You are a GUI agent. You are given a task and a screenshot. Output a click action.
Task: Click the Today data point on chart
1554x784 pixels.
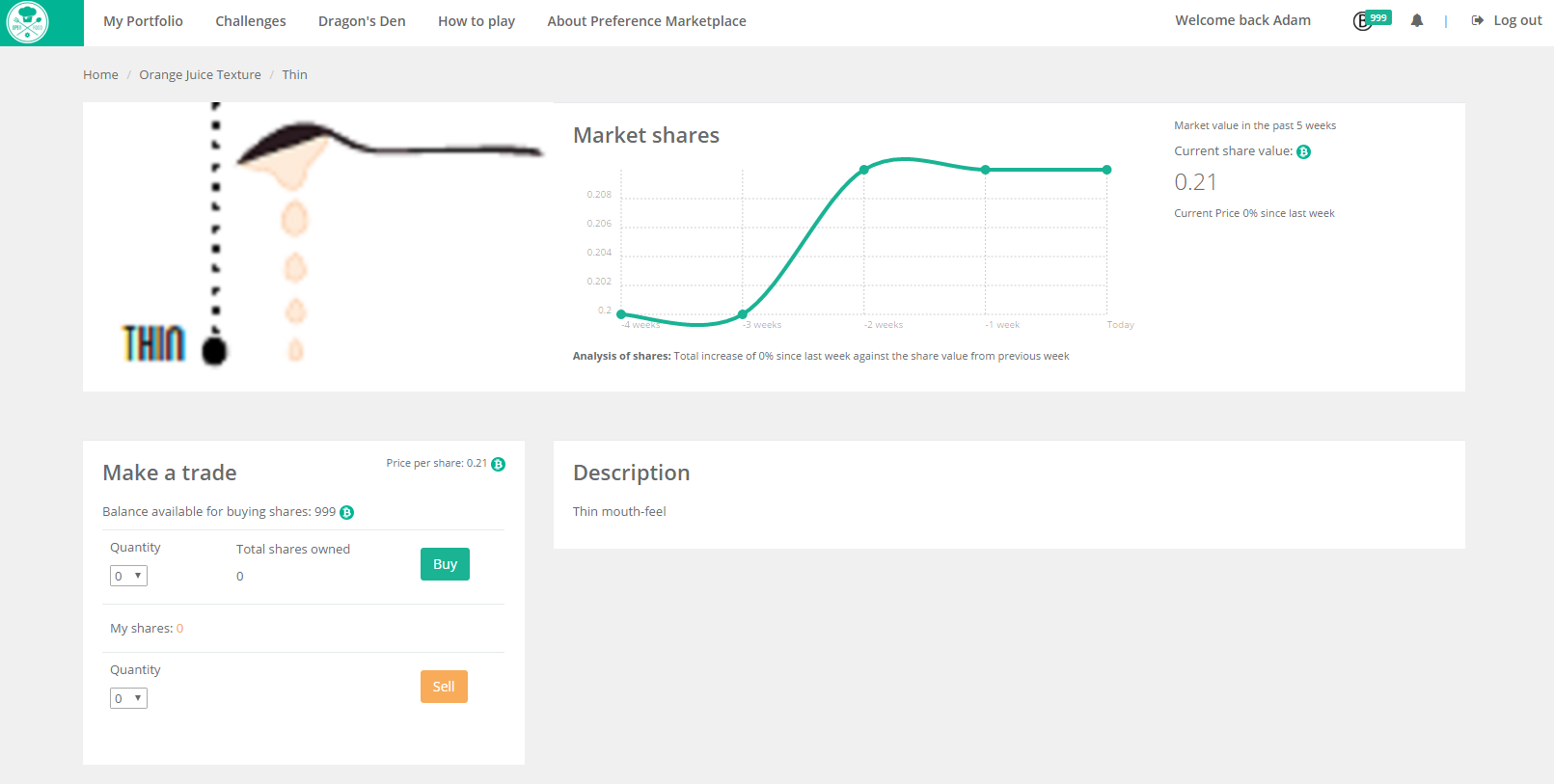click(1106, 170)
